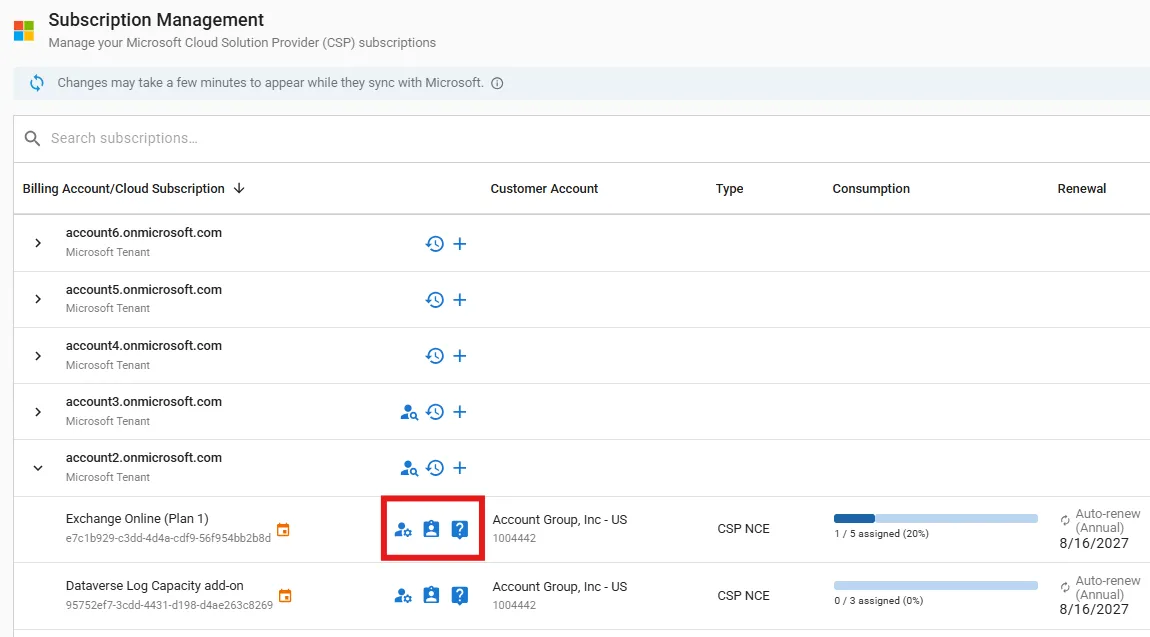Expand the account3.onmicrosoft.com row
Screen dimensions: 1150x637
pyautogui.click(x=38, y=412)
